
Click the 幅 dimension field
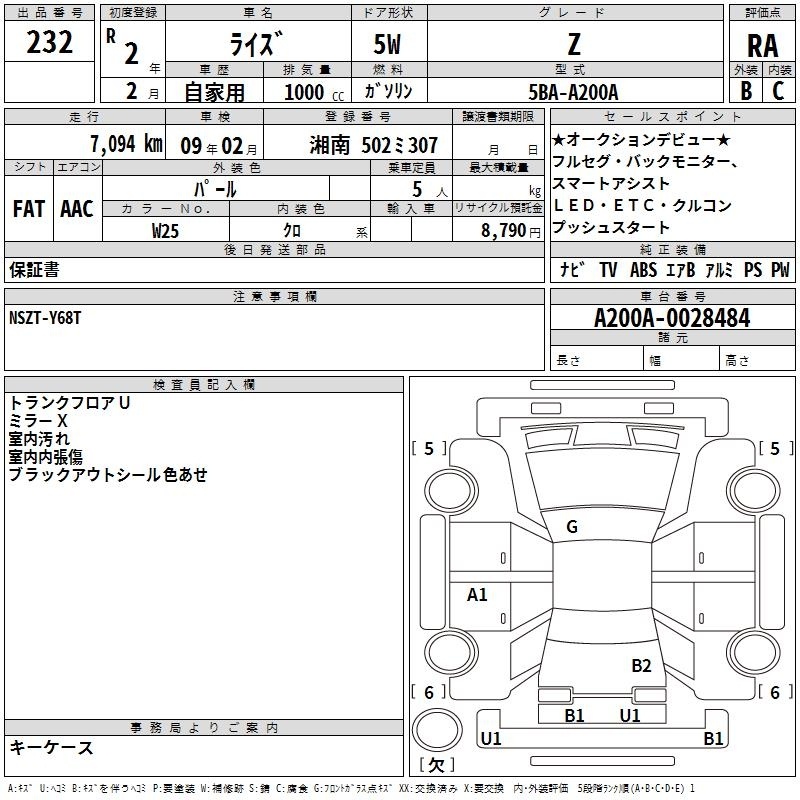[681, 360]
